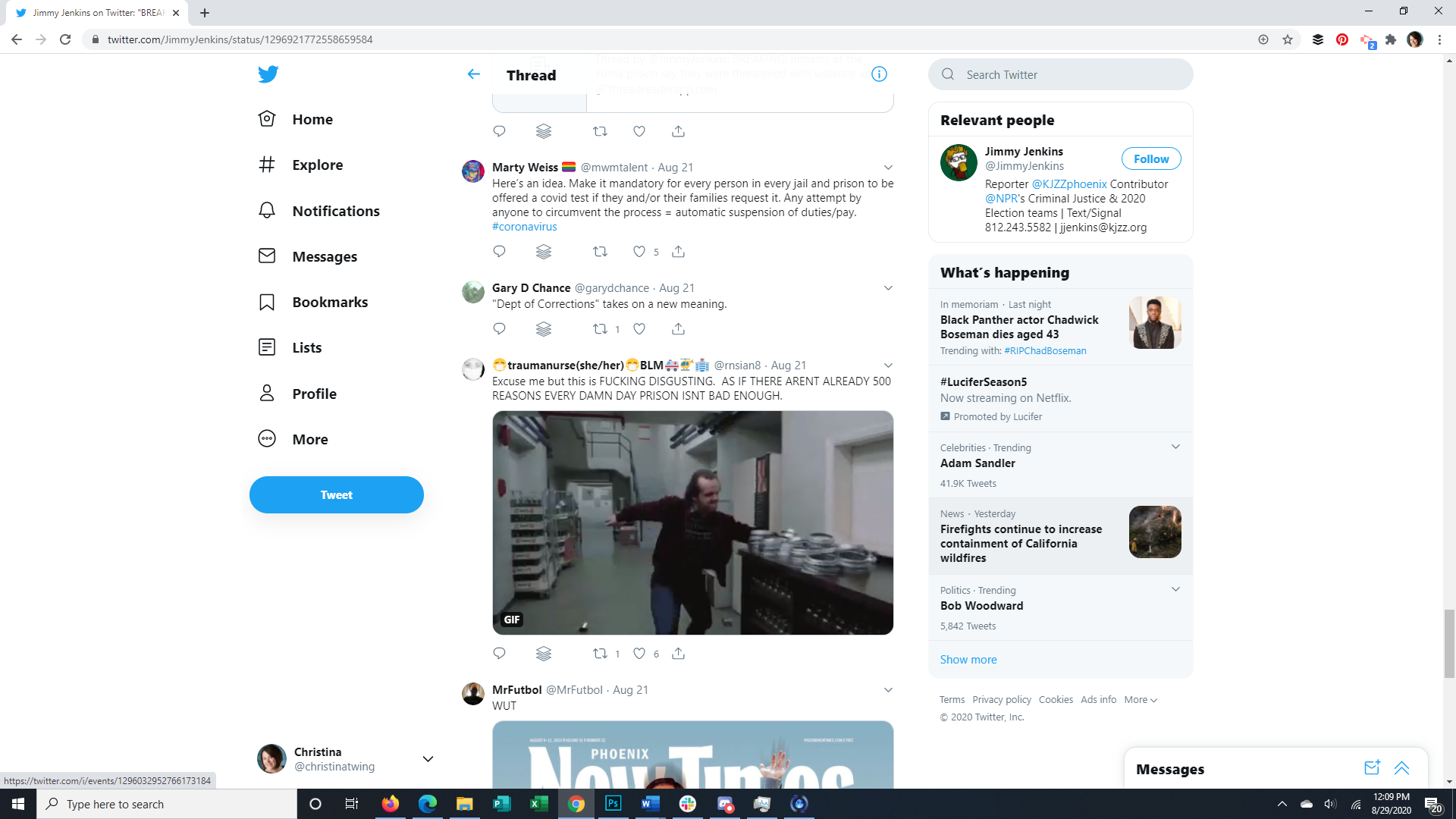Like the traumanurse GIF tweet
Image resolution: width=1456 pixels, height=819 pixels.
click(x=639, y=654)
